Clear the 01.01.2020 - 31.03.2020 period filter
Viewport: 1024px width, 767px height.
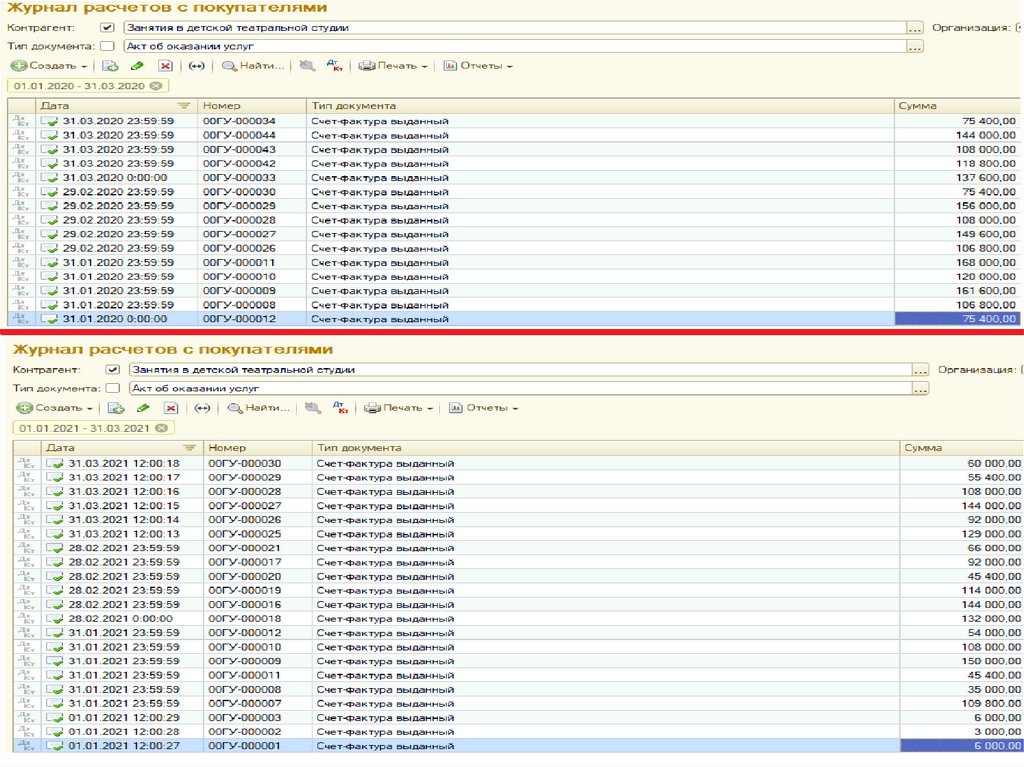pyautogui.click(x=155, y=86)
